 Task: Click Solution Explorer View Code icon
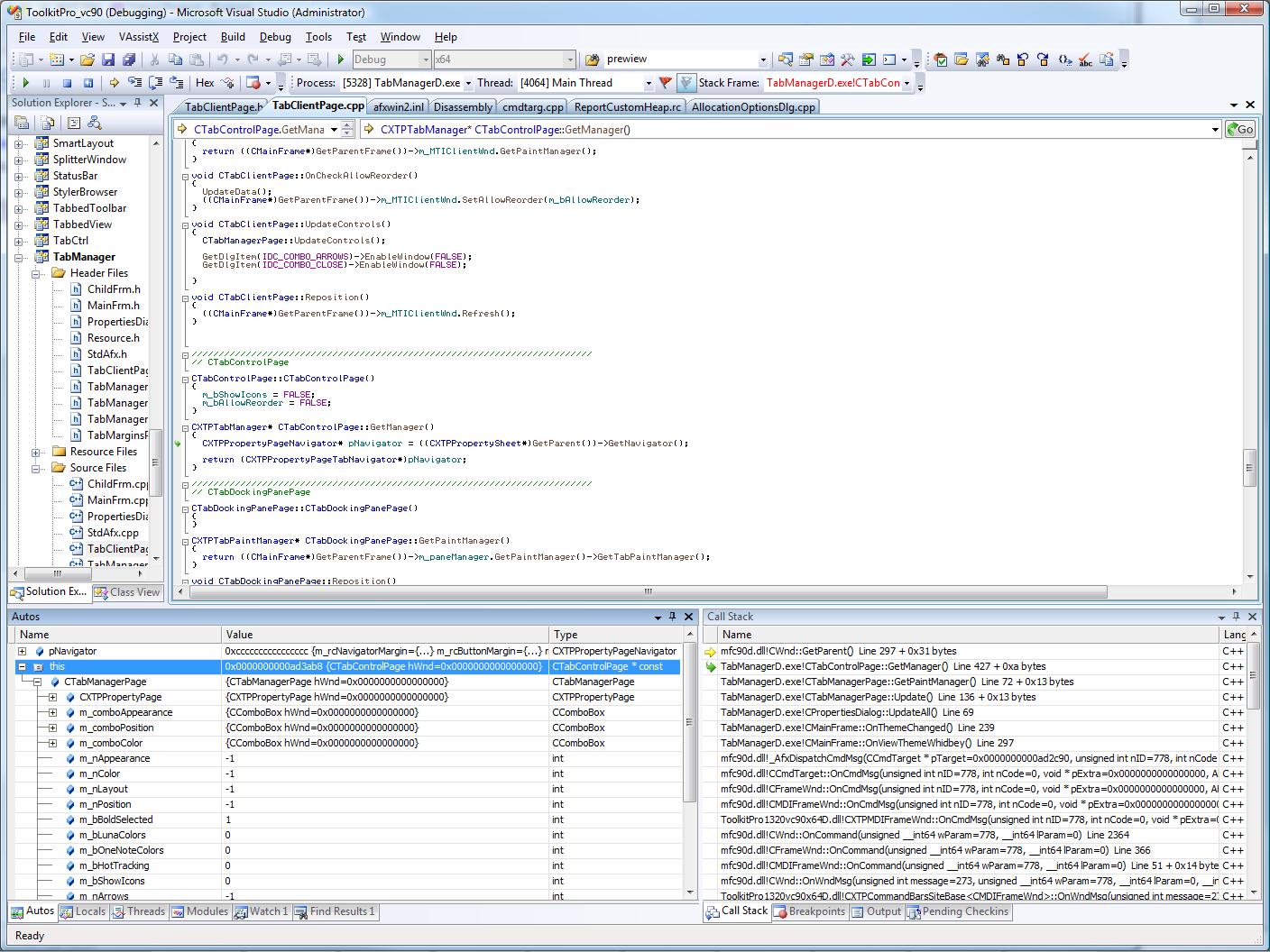(74, 123)
